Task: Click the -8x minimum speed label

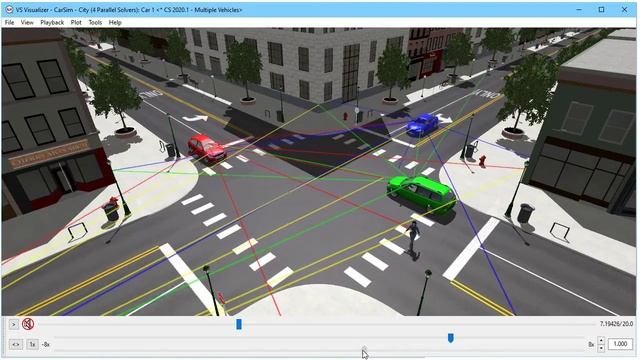Action: 46,344
